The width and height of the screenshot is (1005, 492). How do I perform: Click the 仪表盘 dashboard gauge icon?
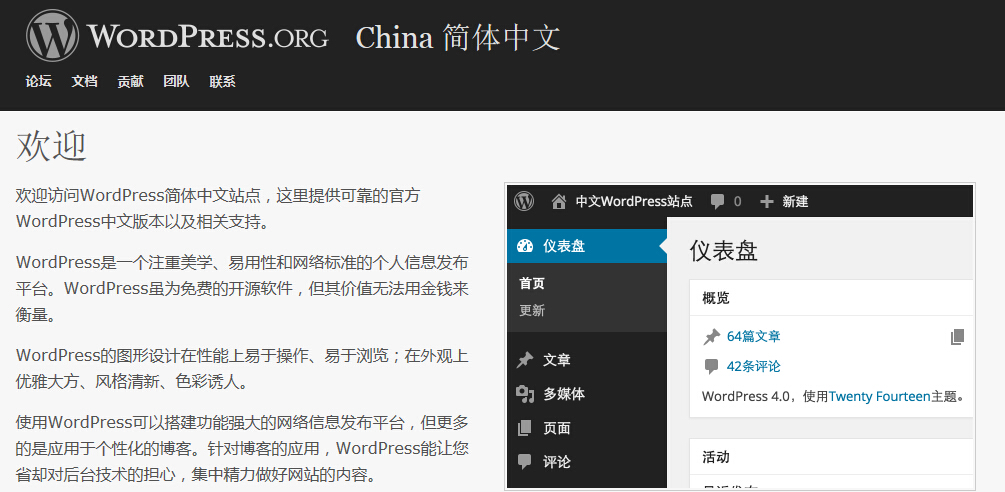pos(525,246)
